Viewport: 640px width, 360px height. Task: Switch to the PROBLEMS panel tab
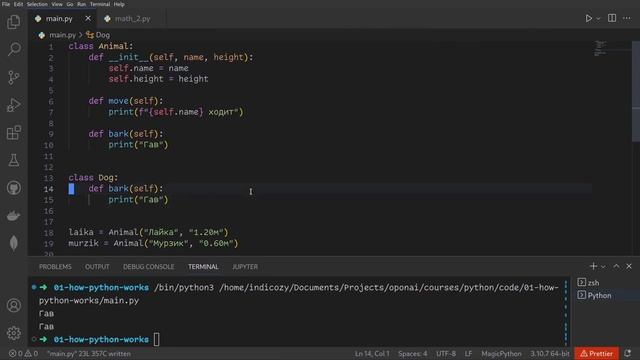(x=55, y=267)
